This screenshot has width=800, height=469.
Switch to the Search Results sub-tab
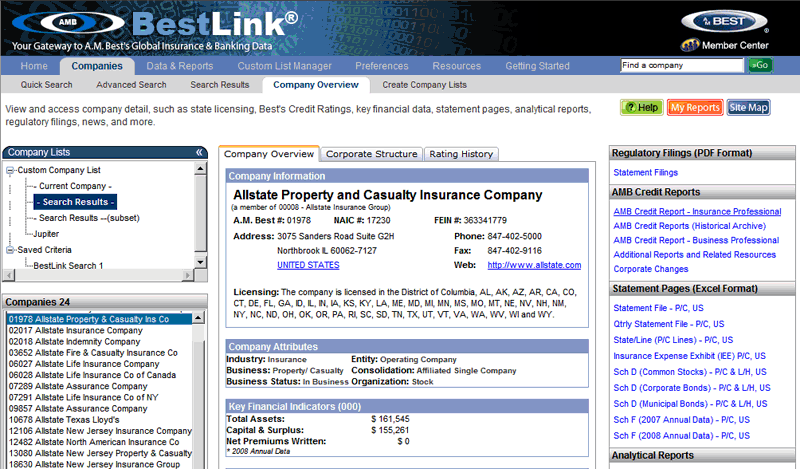220,85
